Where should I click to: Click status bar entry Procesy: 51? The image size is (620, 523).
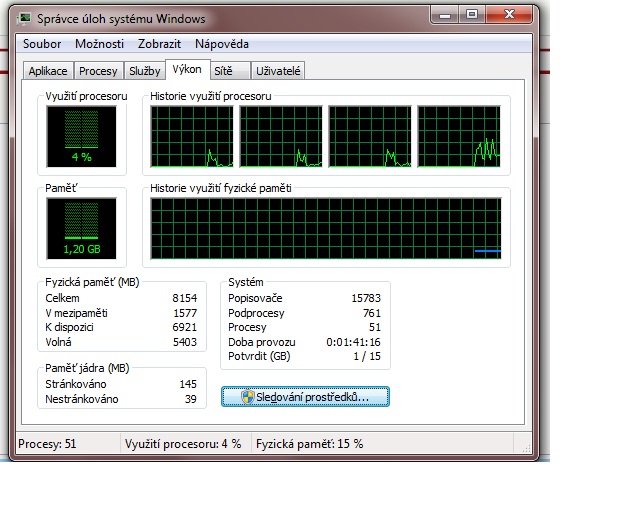(x=47, y=444)
